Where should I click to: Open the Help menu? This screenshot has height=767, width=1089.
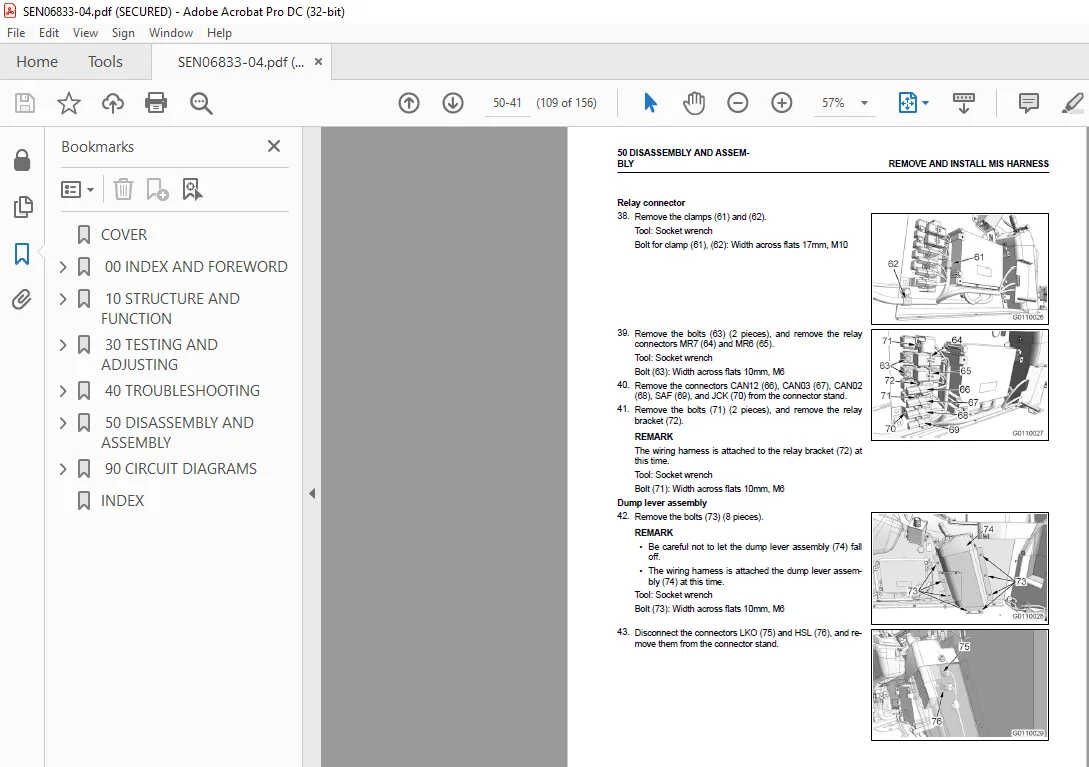click(x=219, y=33)
